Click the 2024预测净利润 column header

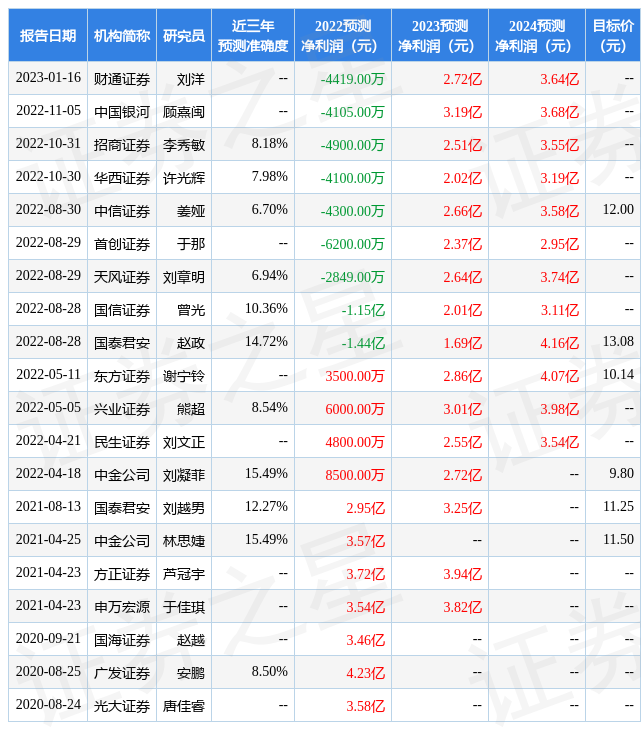coord(537,35)
